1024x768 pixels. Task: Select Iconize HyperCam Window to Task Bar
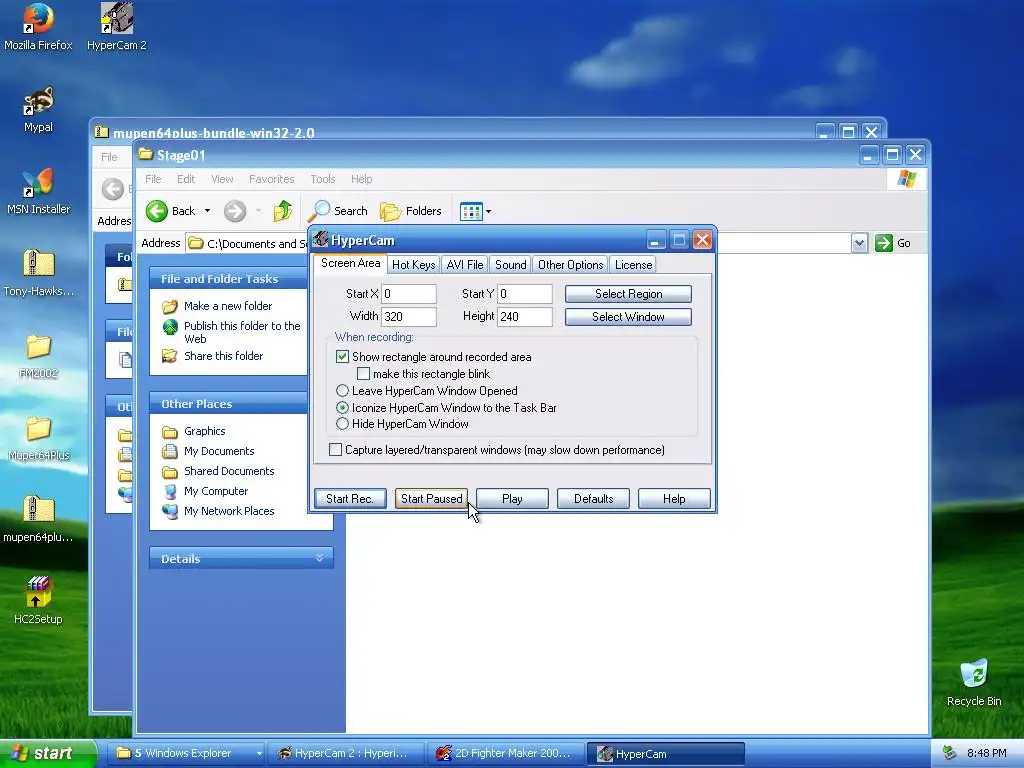tap(342, 408)
